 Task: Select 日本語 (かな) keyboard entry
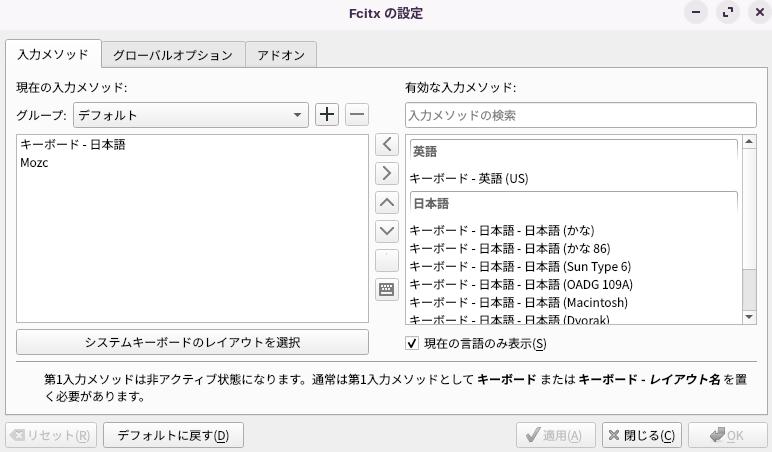(574, 230)
